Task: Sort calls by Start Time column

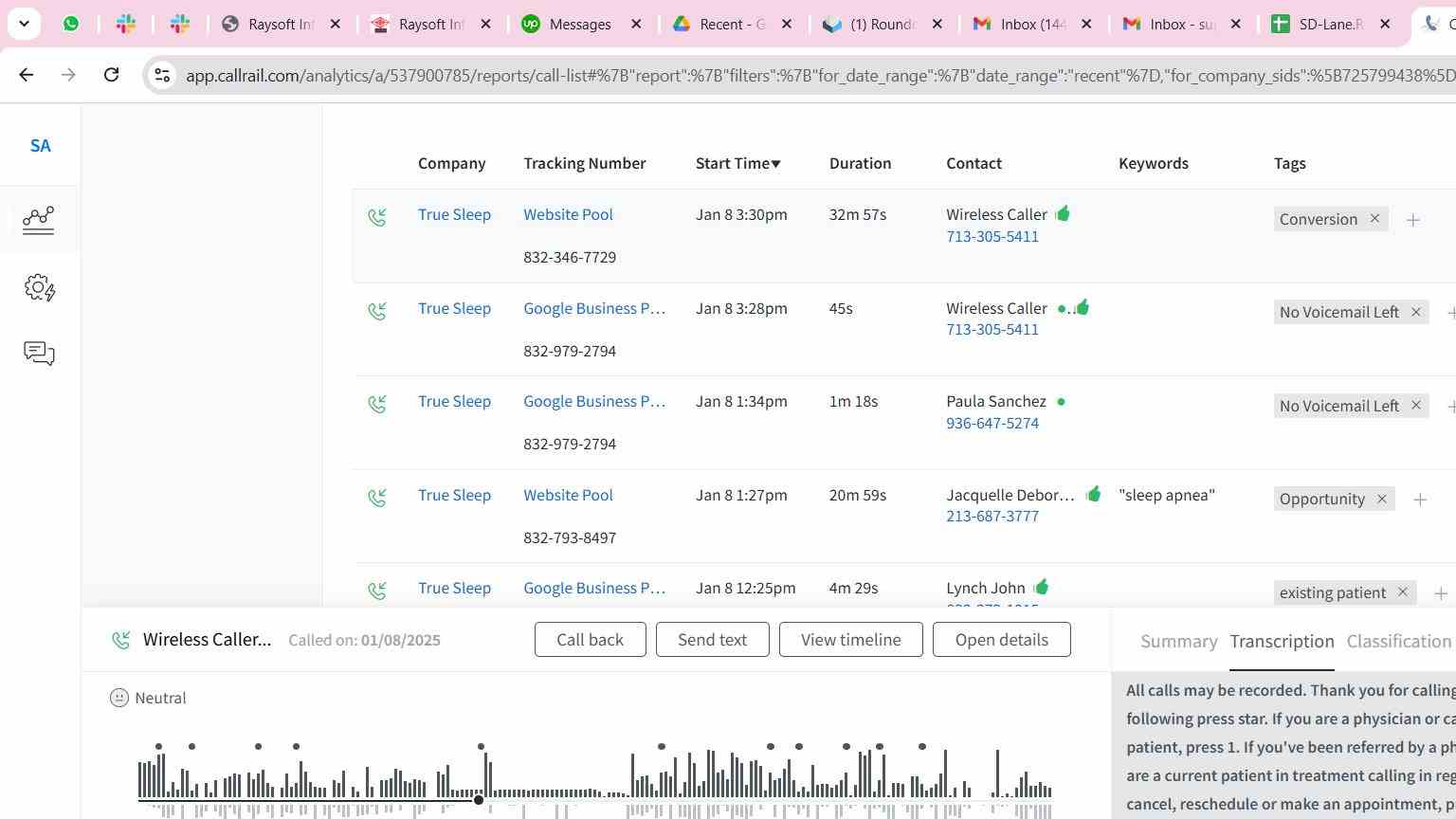Action: click(x=737, y=163)
